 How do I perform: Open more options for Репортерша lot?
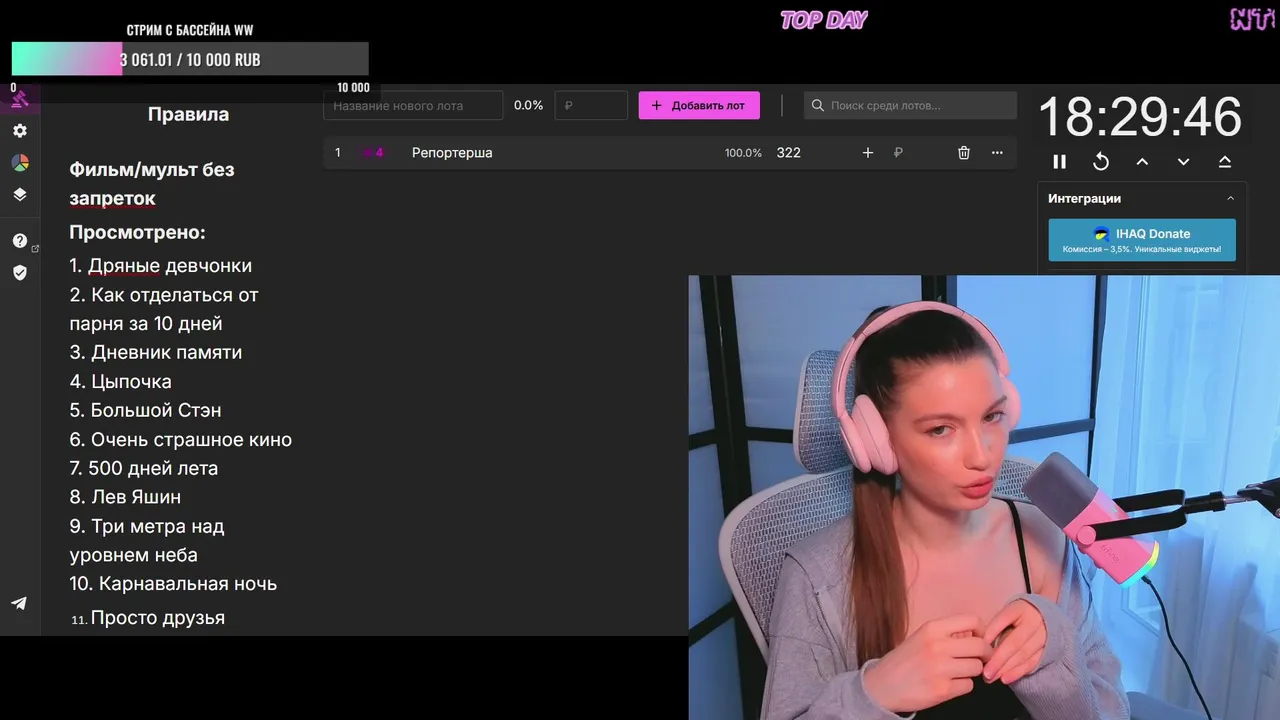997,153
